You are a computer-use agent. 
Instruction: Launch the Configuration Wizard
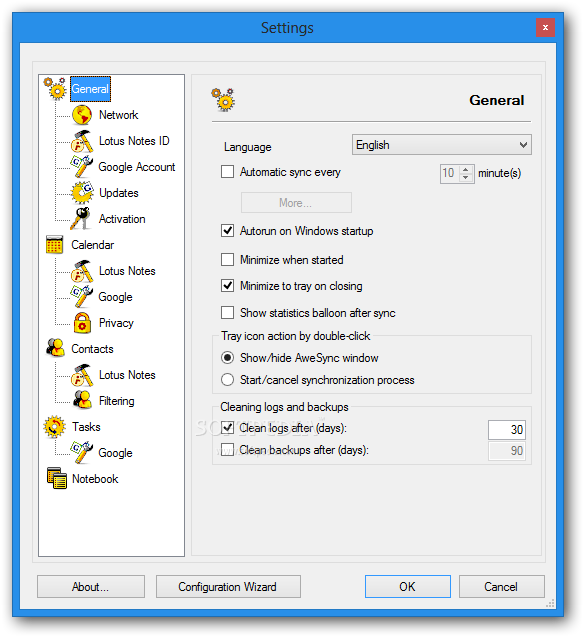(228, 587)
